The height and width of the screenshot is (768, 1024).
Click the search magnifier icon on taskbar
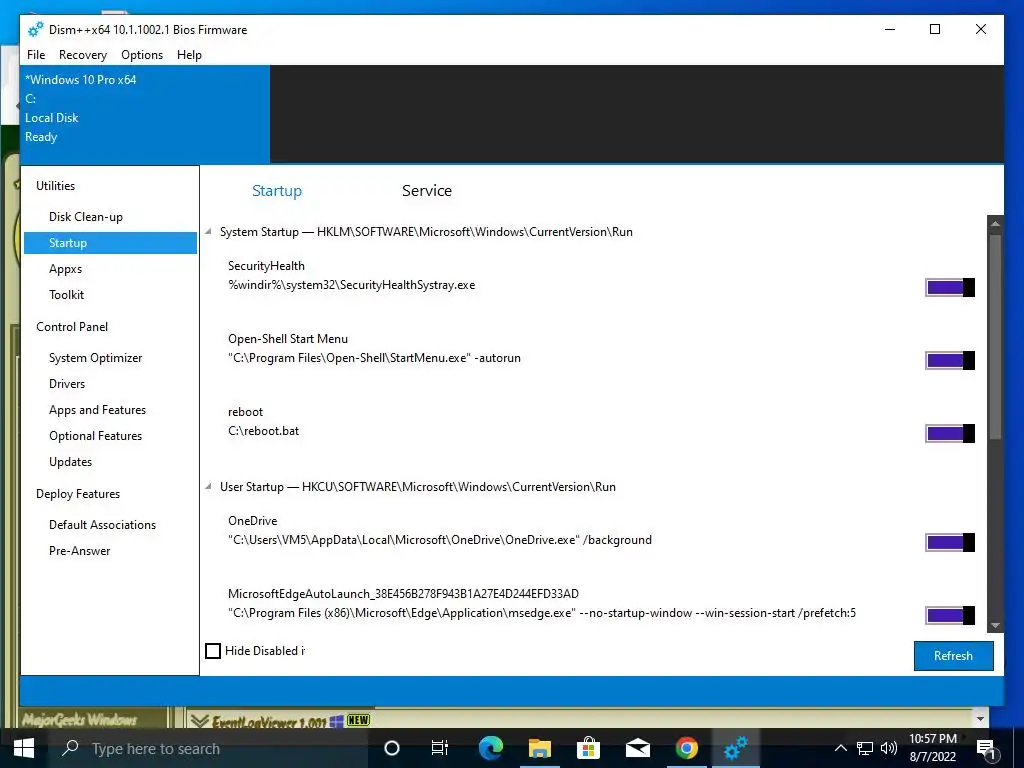pos(70,748)
